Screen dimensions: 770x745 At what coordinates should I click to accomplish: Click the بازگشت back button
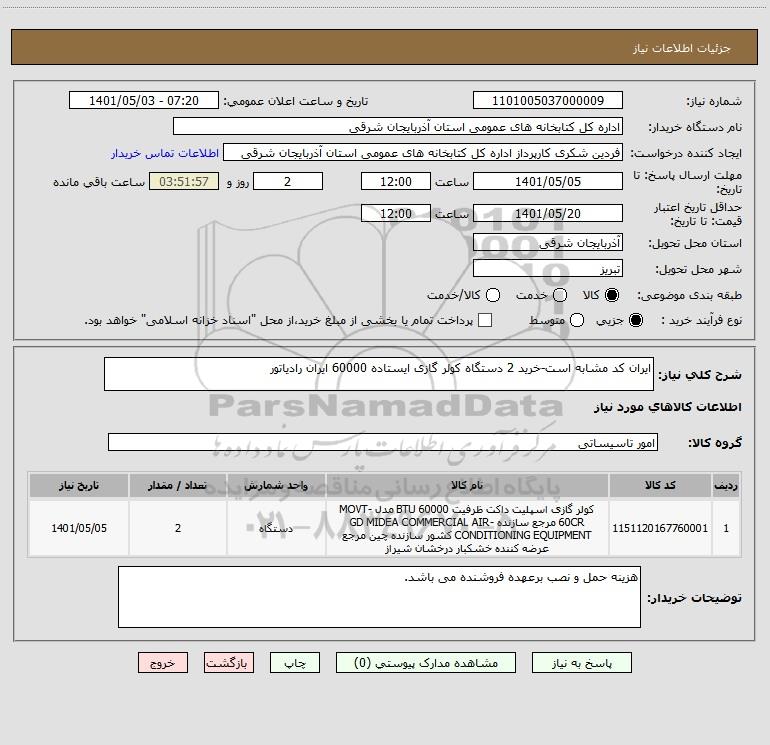229,663
